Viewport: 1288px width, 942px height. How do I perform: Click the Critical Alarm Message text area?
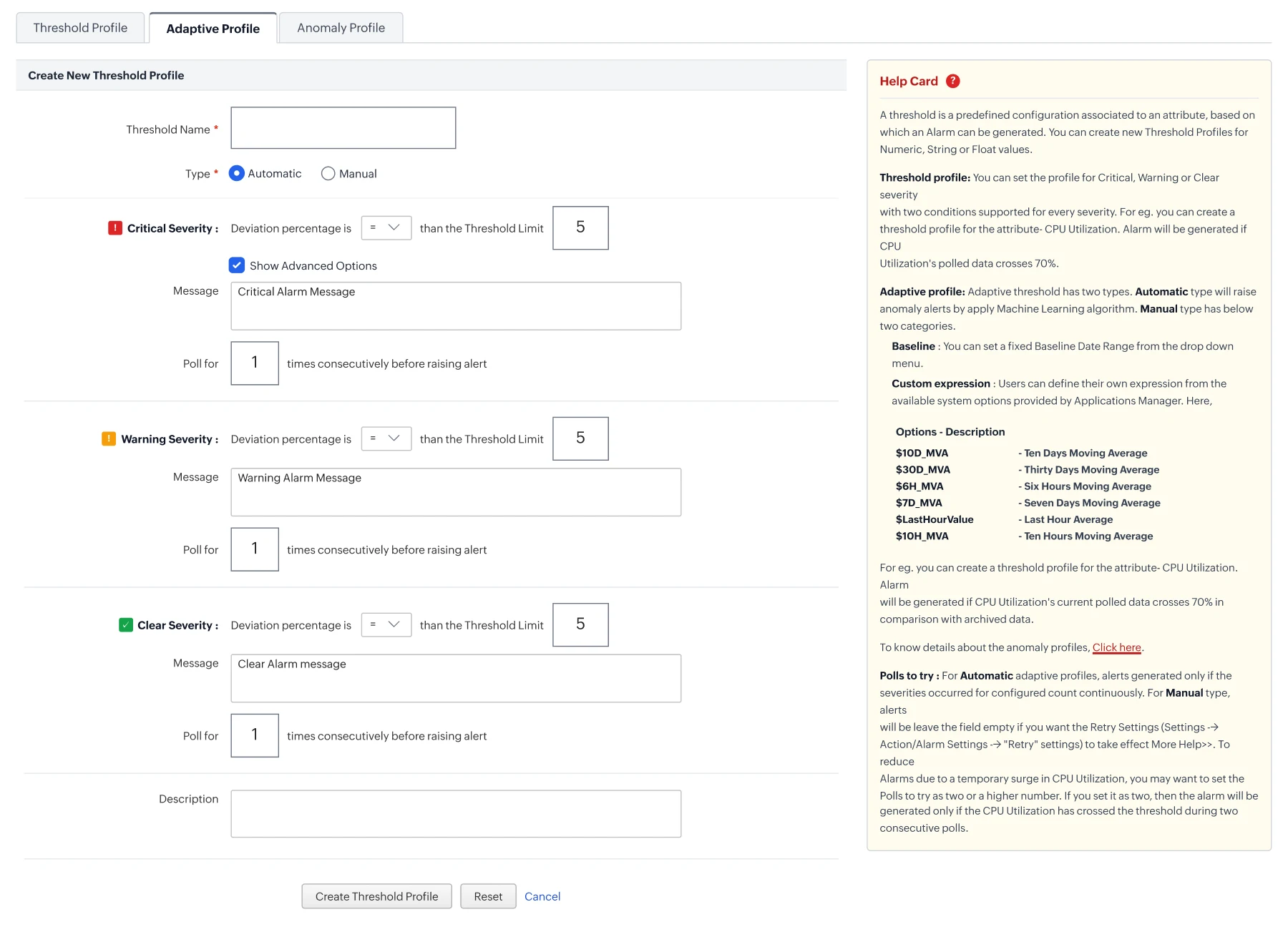tap(456, 306)
